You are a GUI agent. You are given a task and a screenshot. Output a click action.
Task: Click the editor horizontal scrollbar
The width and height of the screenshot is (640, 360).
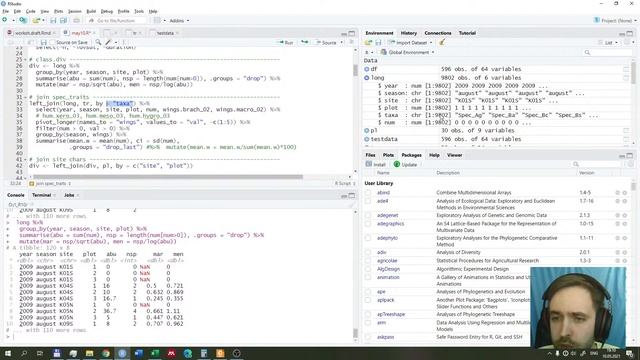(x=168, y=177)
